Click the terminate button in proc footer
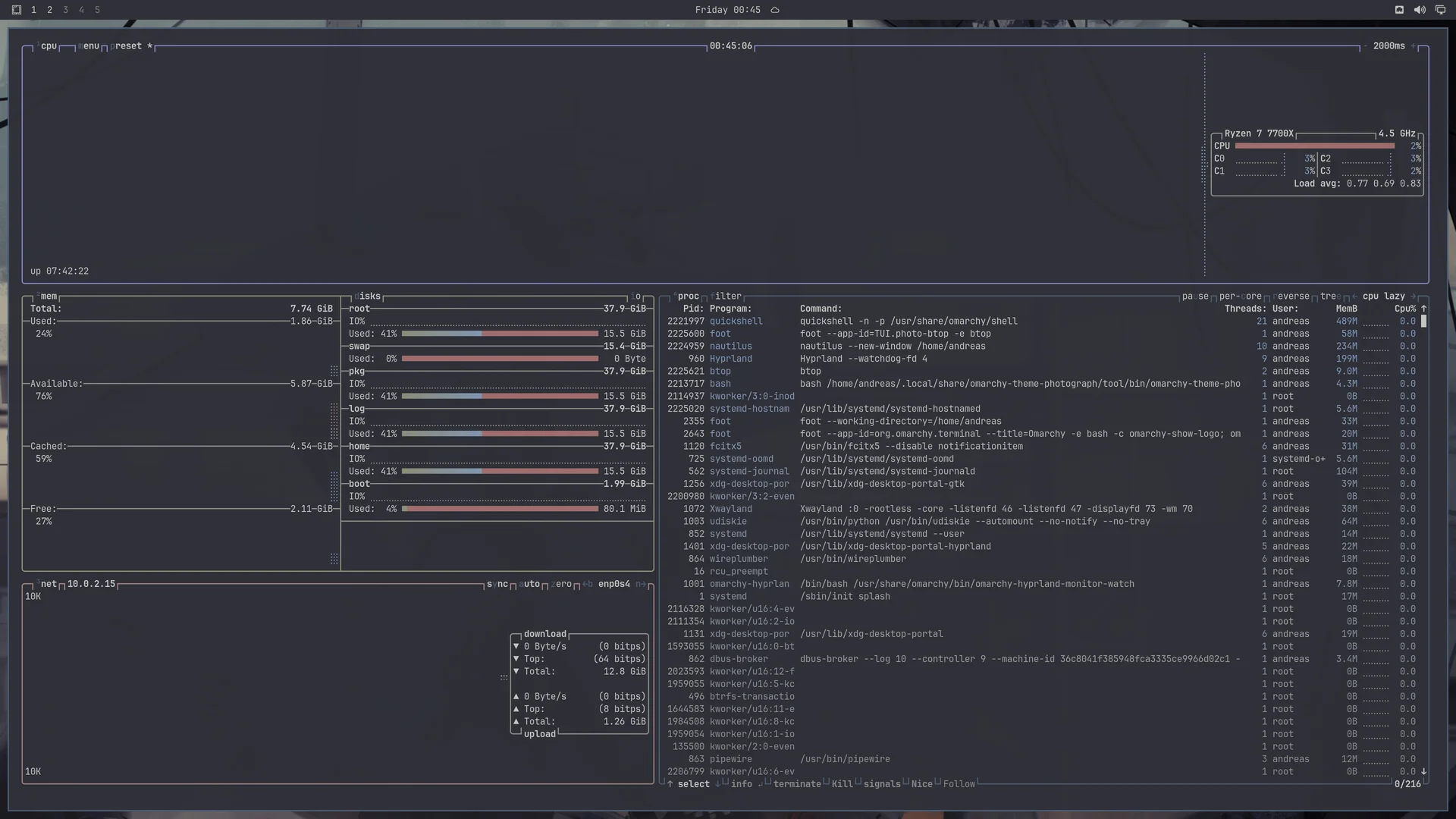 (x=796, y=784)
